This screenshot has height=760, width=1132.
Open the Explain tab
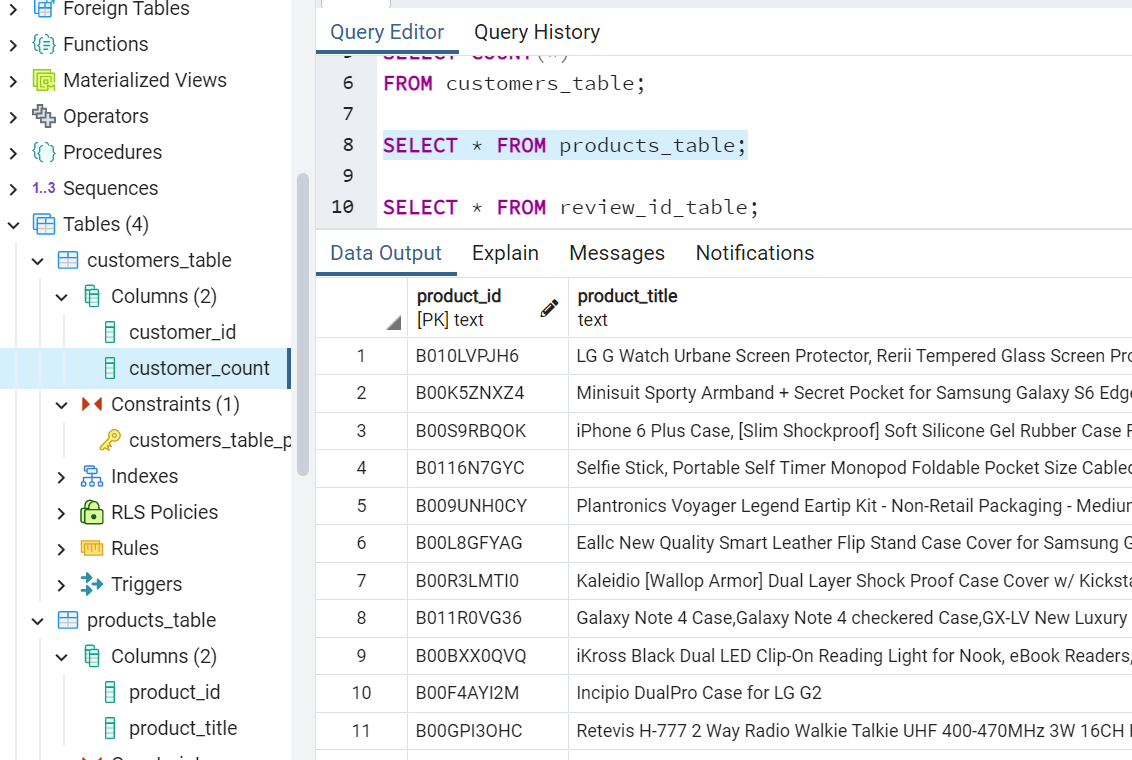click(x=505, y=253)
